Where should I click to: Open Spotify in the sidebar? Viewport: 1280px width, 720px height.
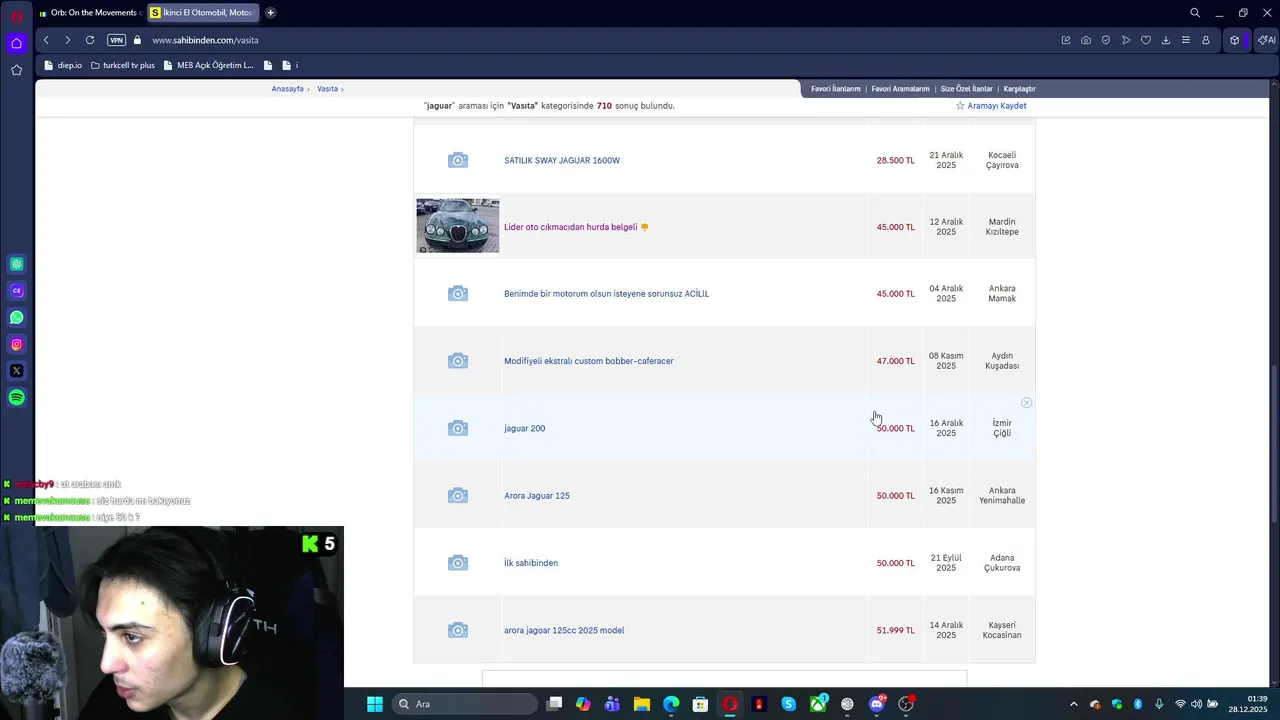(x=16, y=397)
